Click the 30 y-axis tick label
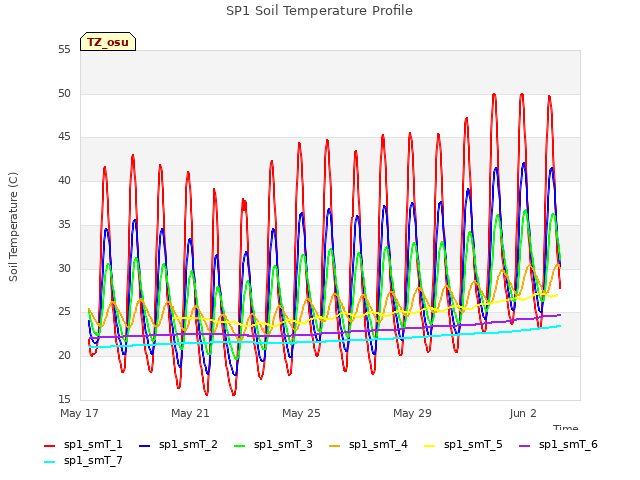The width and height of the screenshot is (640, 480). tap(64, 268)
